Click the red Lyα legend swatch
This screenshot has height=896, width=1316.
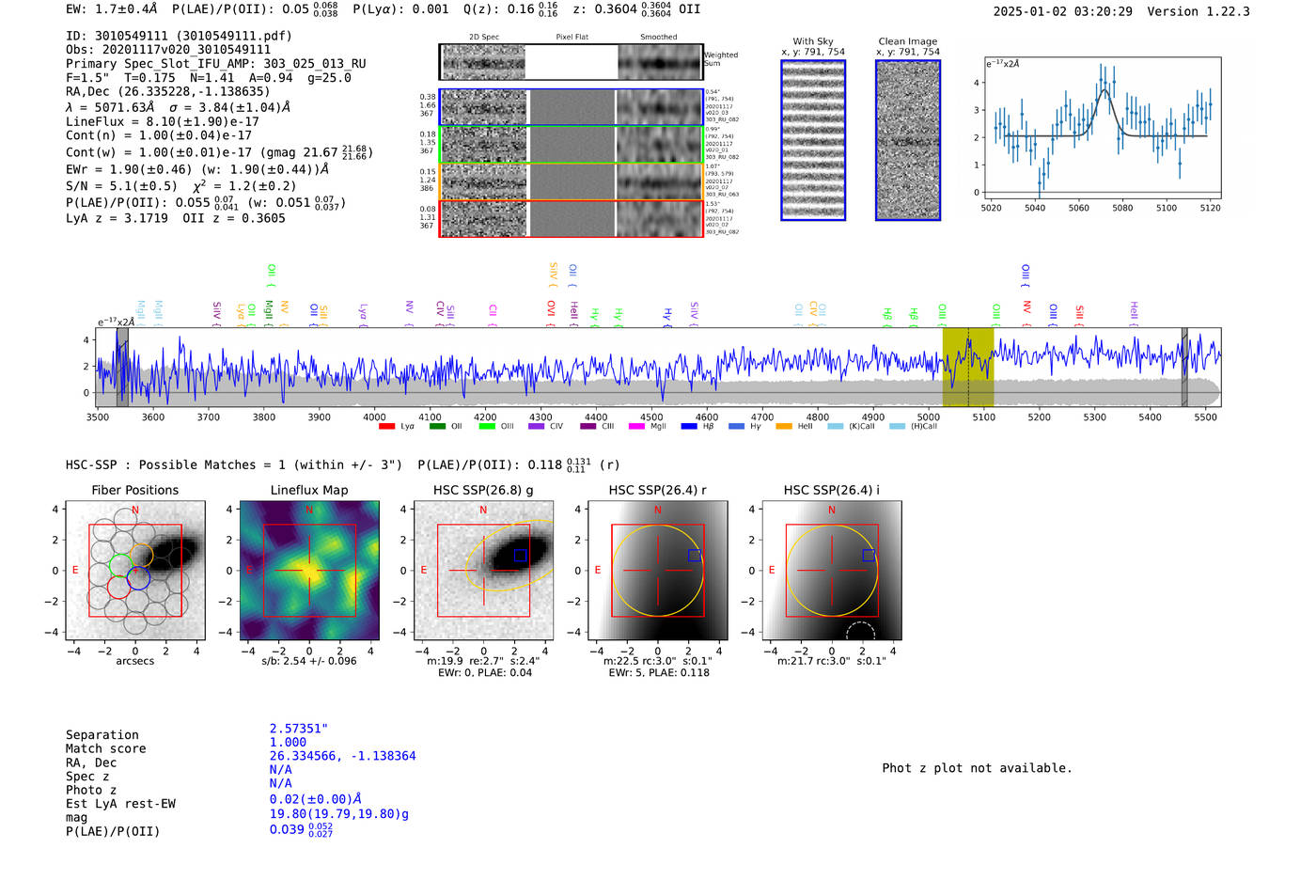point(386,427)
